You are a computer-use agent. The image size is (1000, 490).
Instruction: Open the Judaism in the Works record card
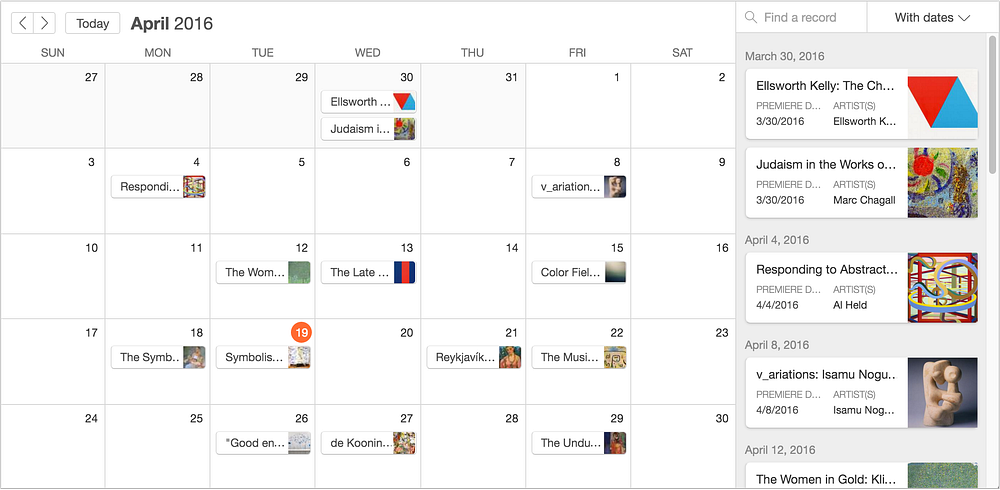coord(862,182)
